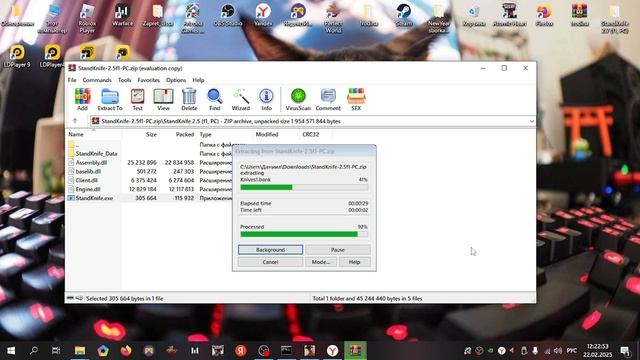Open the Options menu
Viewport: 640px width, 360px height.
[176, 80]
